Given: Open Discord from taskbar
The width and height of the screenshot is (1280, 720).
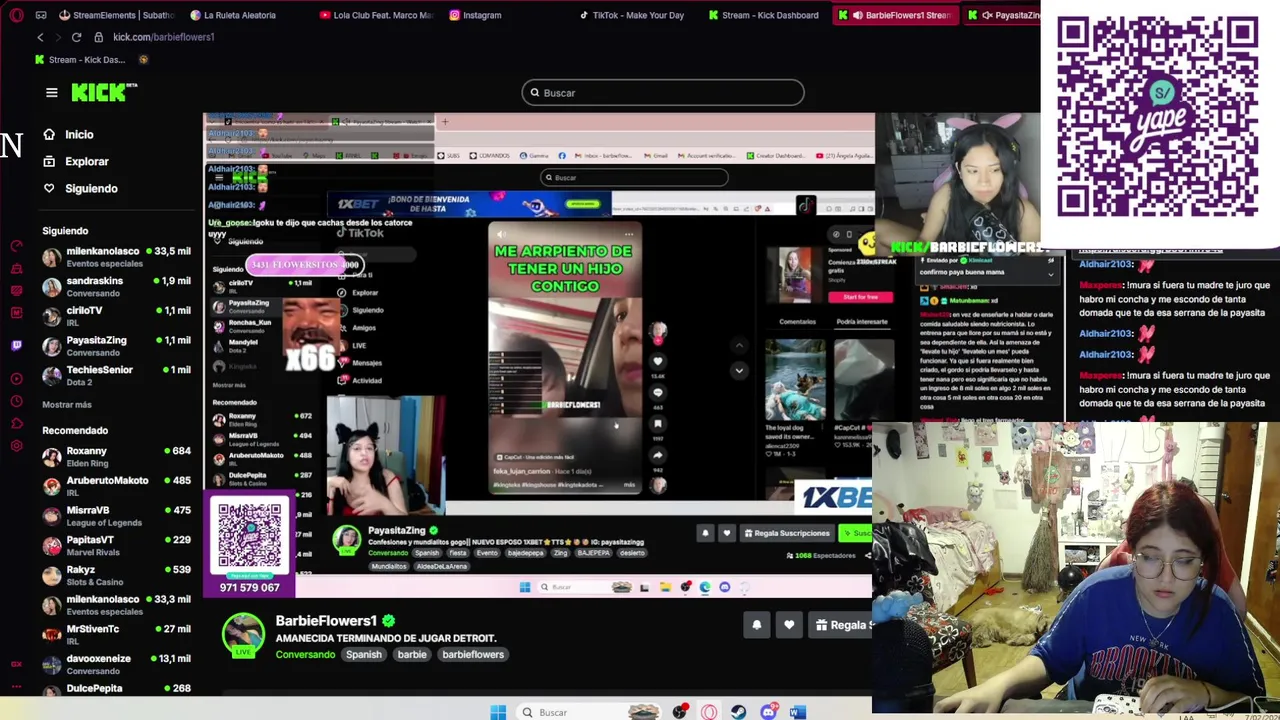Looking at the screenshot, I should [768, 712].
